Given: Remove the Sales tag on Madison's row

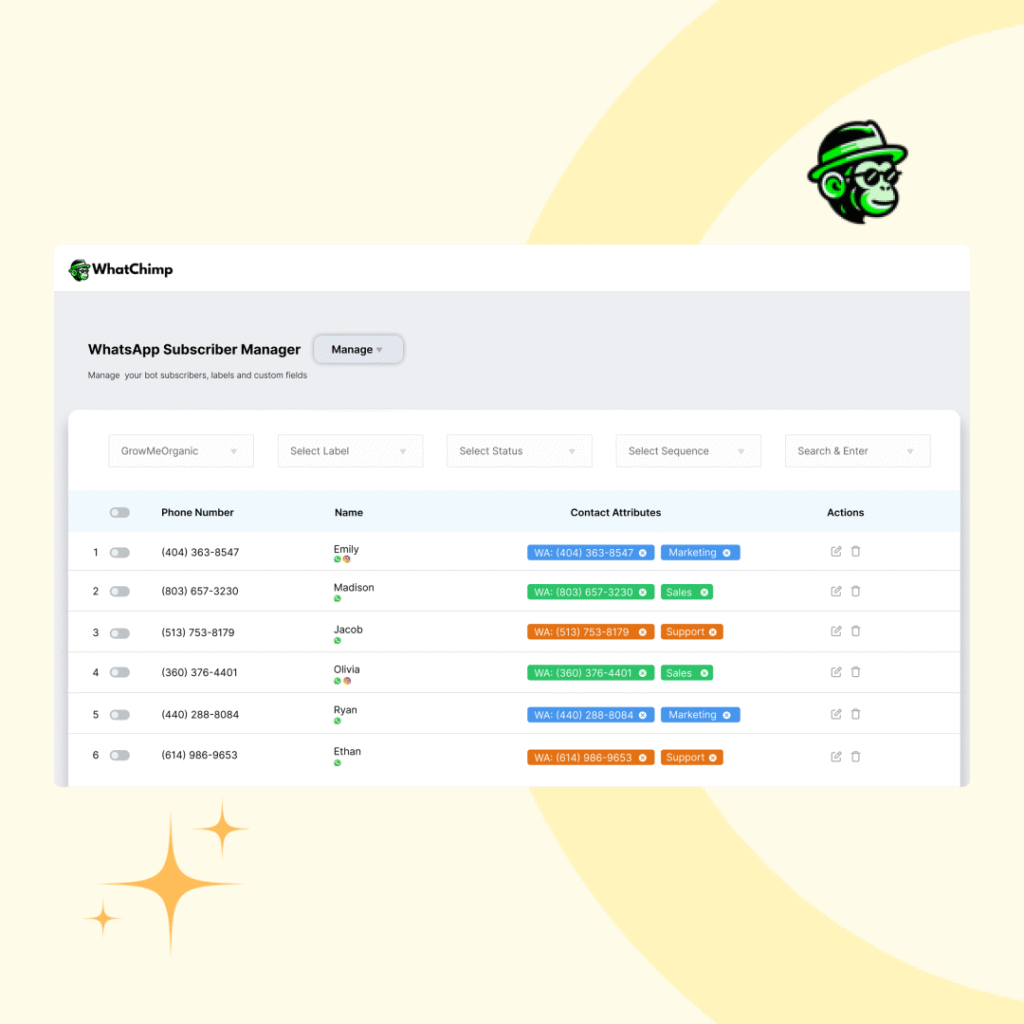Looking at the screenshot, I should (704, 592).
